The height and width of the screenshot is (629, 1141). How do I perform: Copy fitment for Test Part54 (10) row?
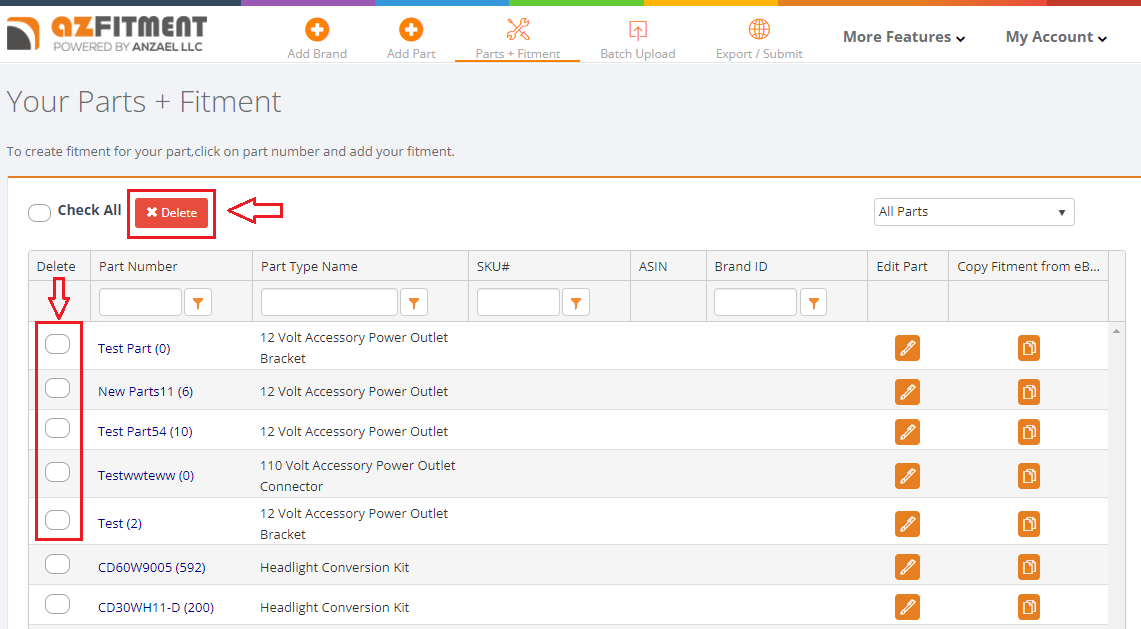[x=1029, y=432]
